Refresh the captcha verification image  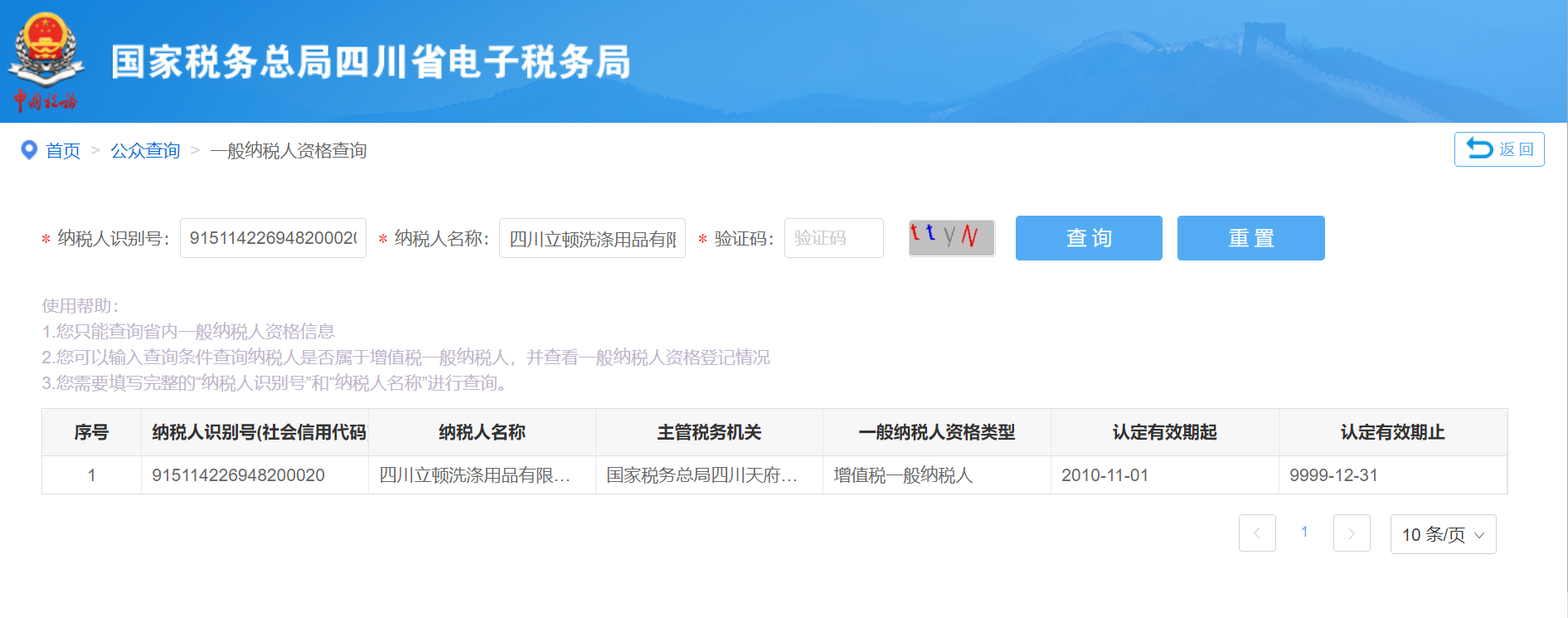(x=951, y=238)
